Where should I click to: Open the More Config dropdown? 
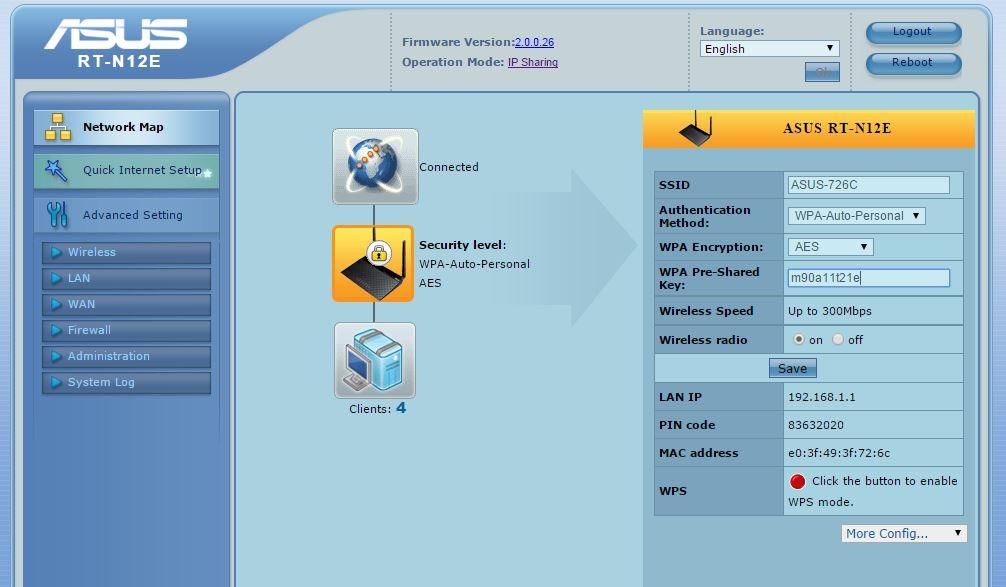[904, 533]
